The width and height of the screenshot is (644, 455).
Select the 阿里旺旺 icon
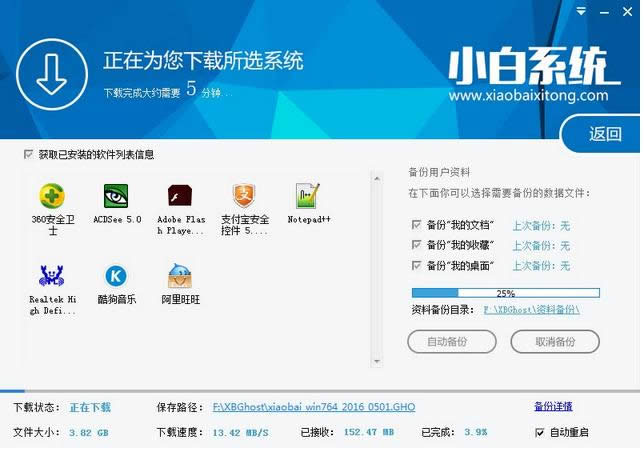click(180, 276)
